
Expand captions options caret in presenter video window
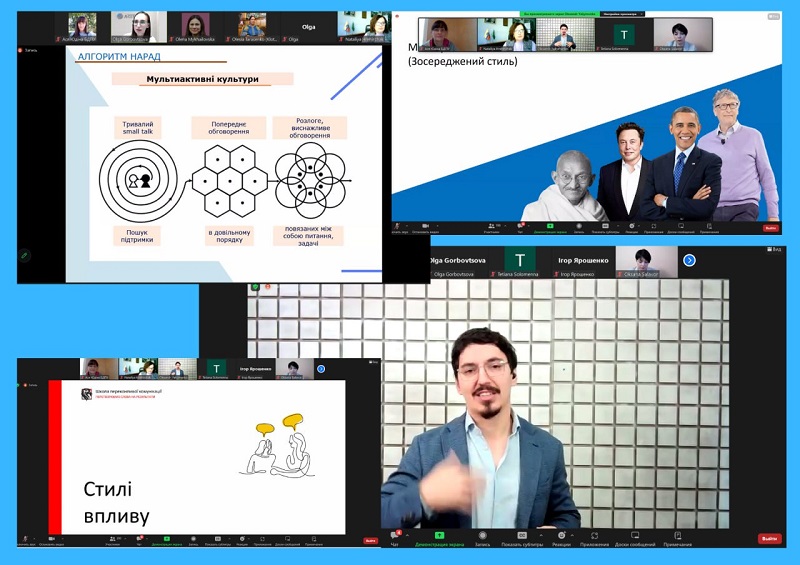coord(540,535)
